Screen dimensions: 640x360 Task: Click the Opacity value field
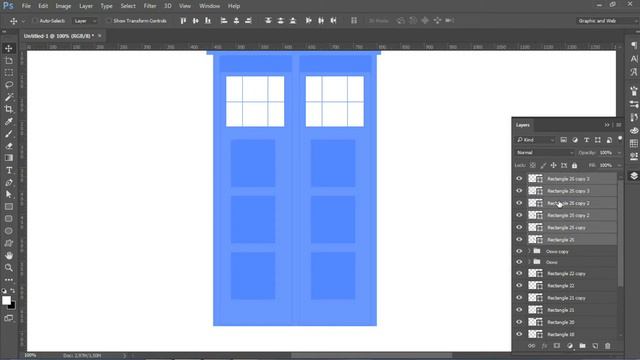point(606,153)
